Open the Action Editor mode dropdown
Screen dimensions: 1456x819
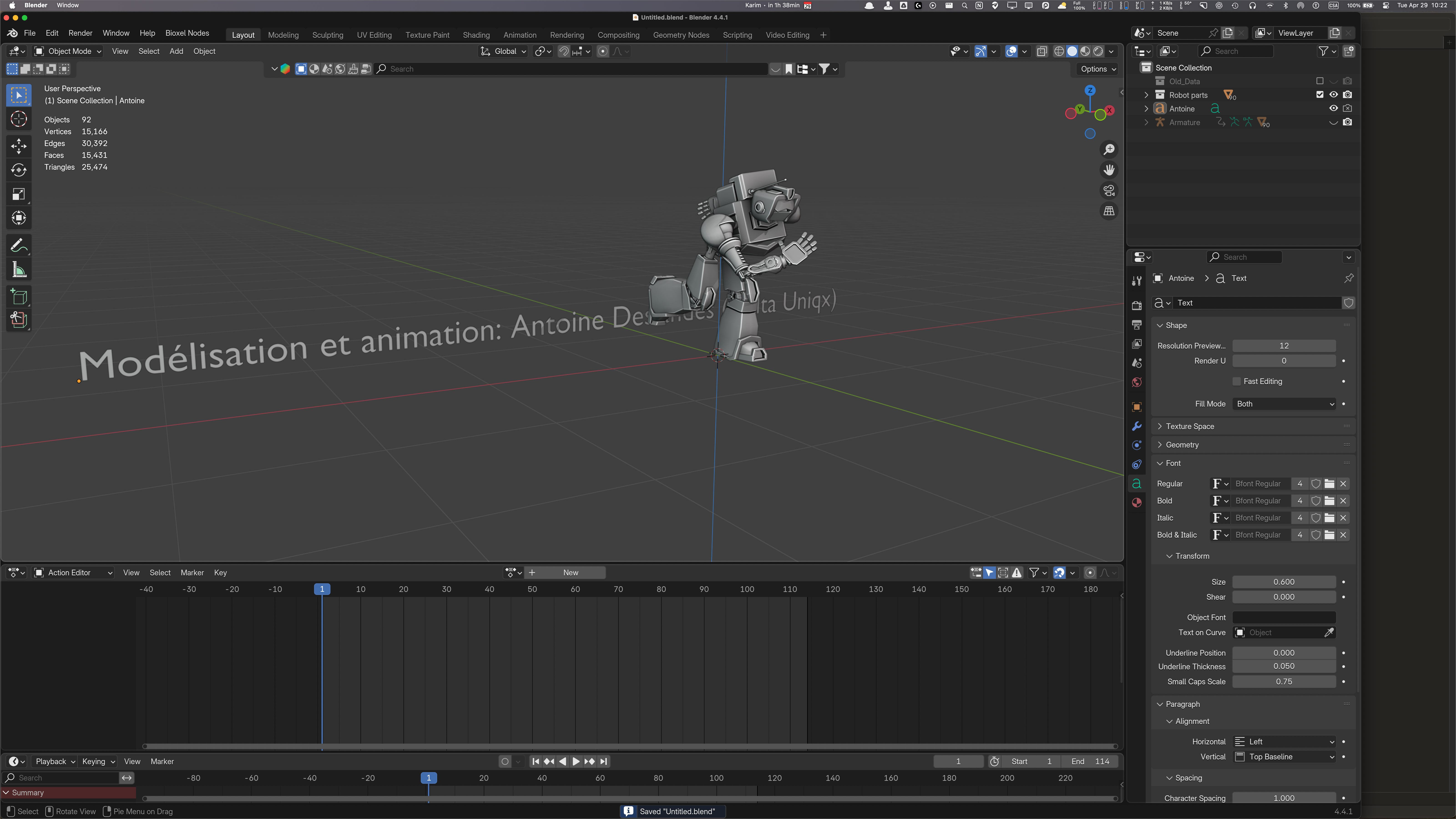pos(73,573)
